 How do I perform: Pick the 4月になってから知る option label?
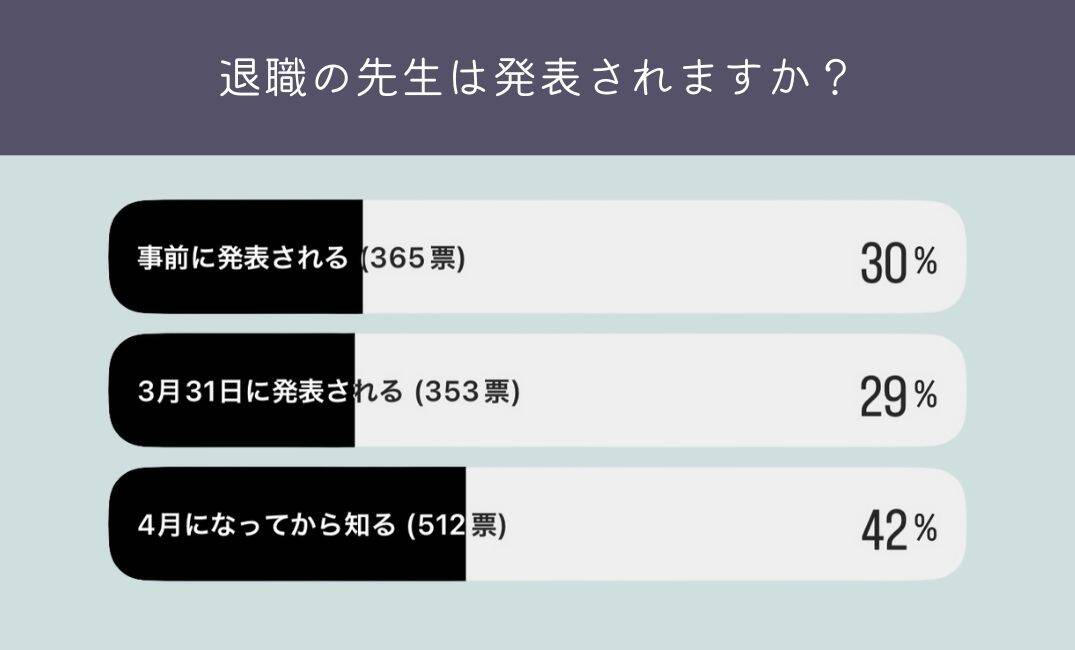(x=267, y=524)
